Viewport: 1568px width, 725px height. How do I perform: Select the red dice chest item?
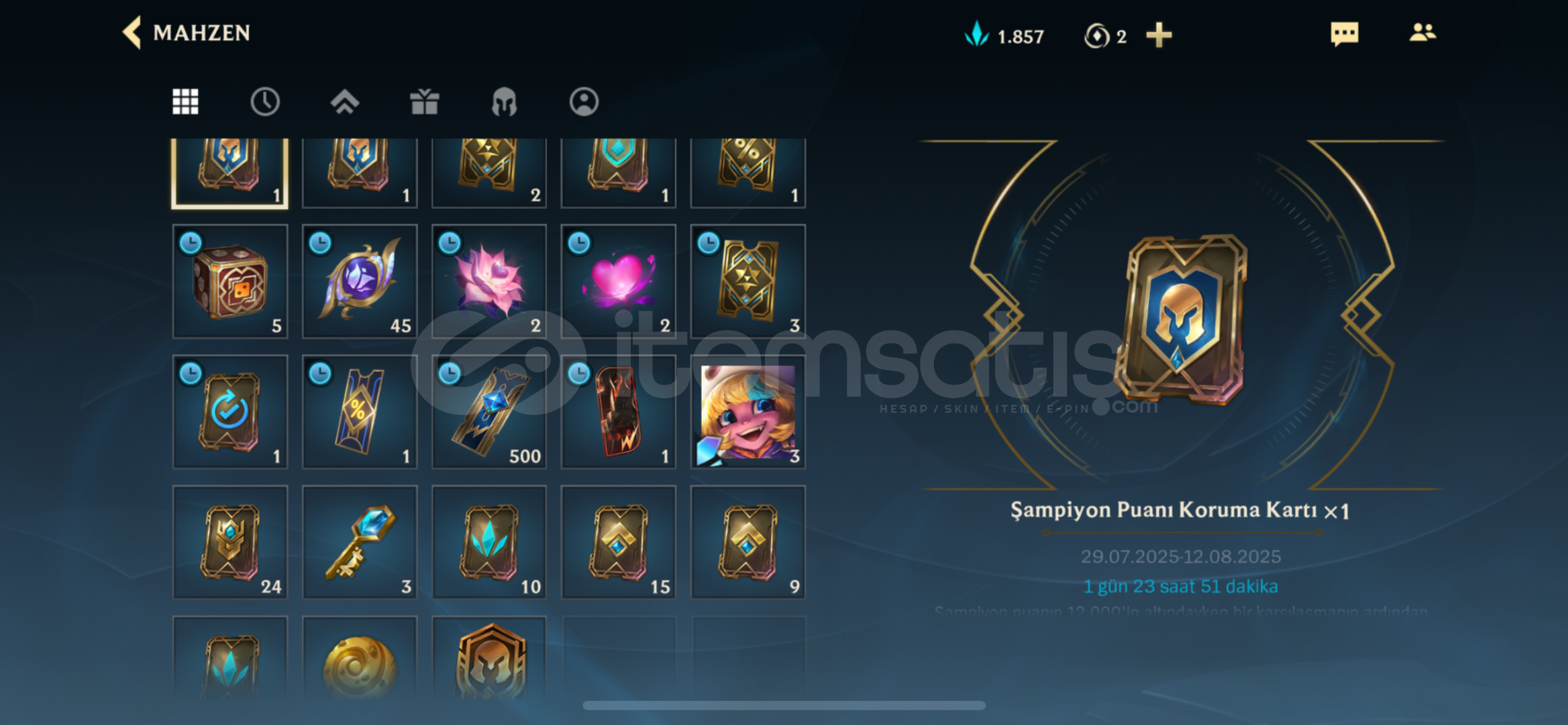pos(230,281)
